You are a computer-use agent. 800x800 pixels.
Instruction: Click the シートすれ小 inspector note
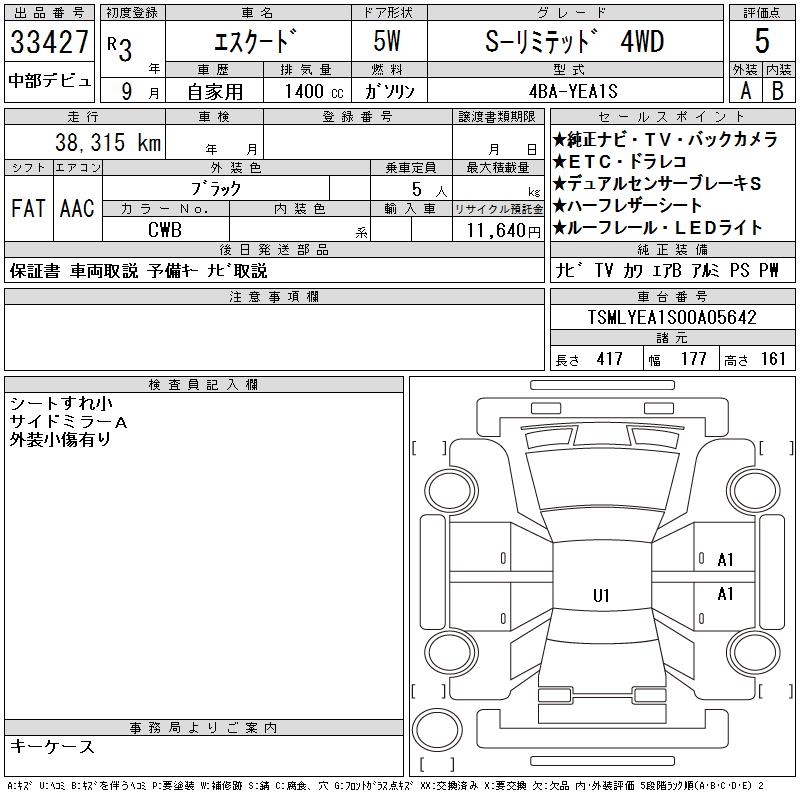(x=61, y=404)
